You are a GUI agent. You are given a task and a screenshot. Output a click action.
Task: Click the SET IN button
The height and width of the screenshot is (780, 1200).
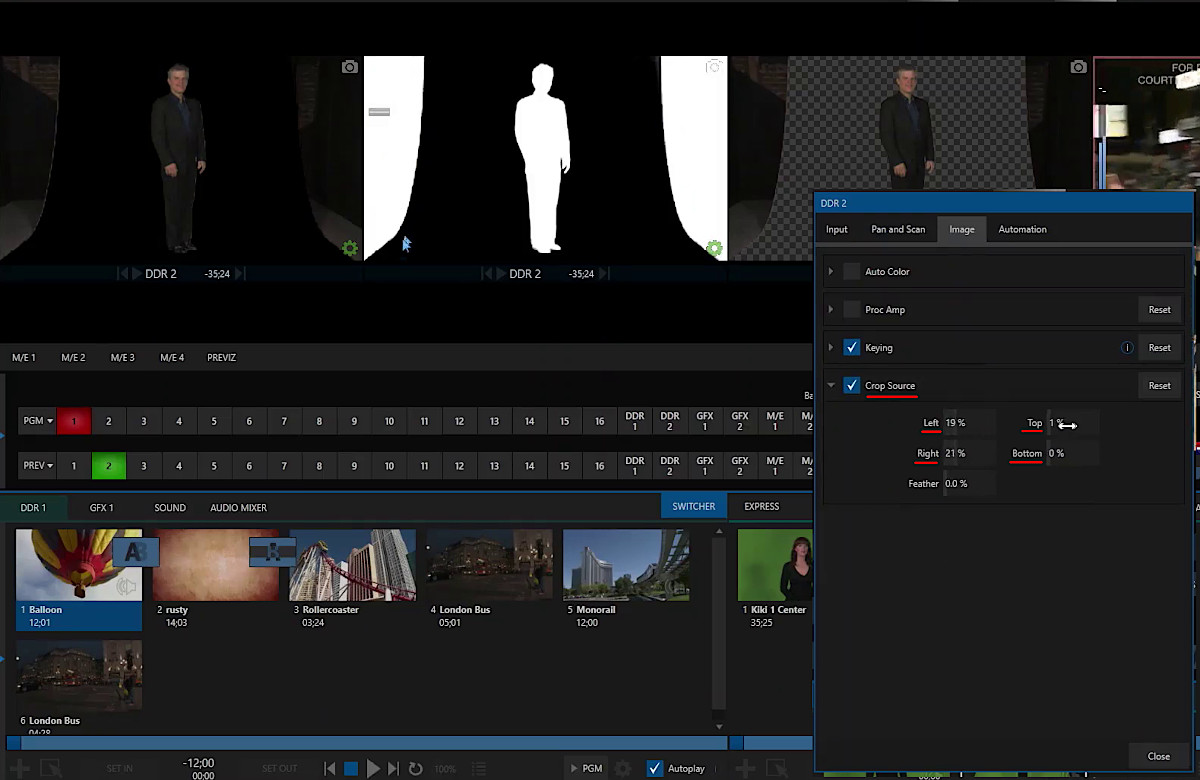[x=119, y=768]
